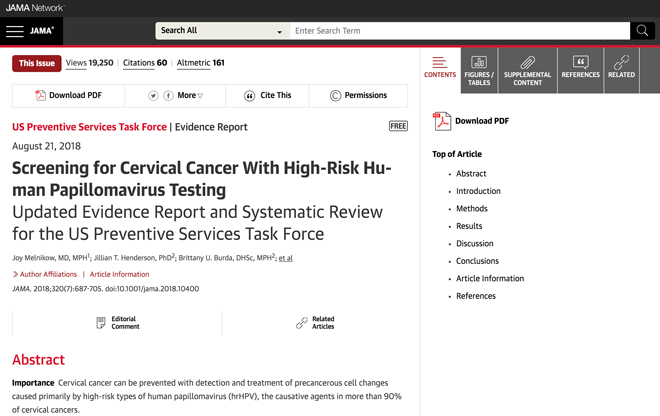Select the Contents tab
This screenshot has height=416, width=660.
point(440,68)
